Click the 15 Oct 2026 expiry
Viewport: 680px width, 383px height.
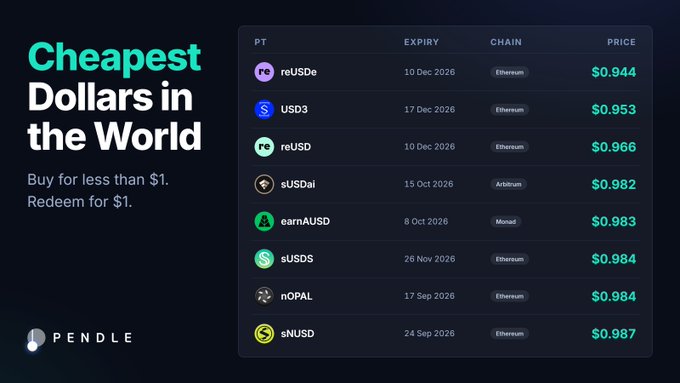pyautogui.click(x=428, y=184)
